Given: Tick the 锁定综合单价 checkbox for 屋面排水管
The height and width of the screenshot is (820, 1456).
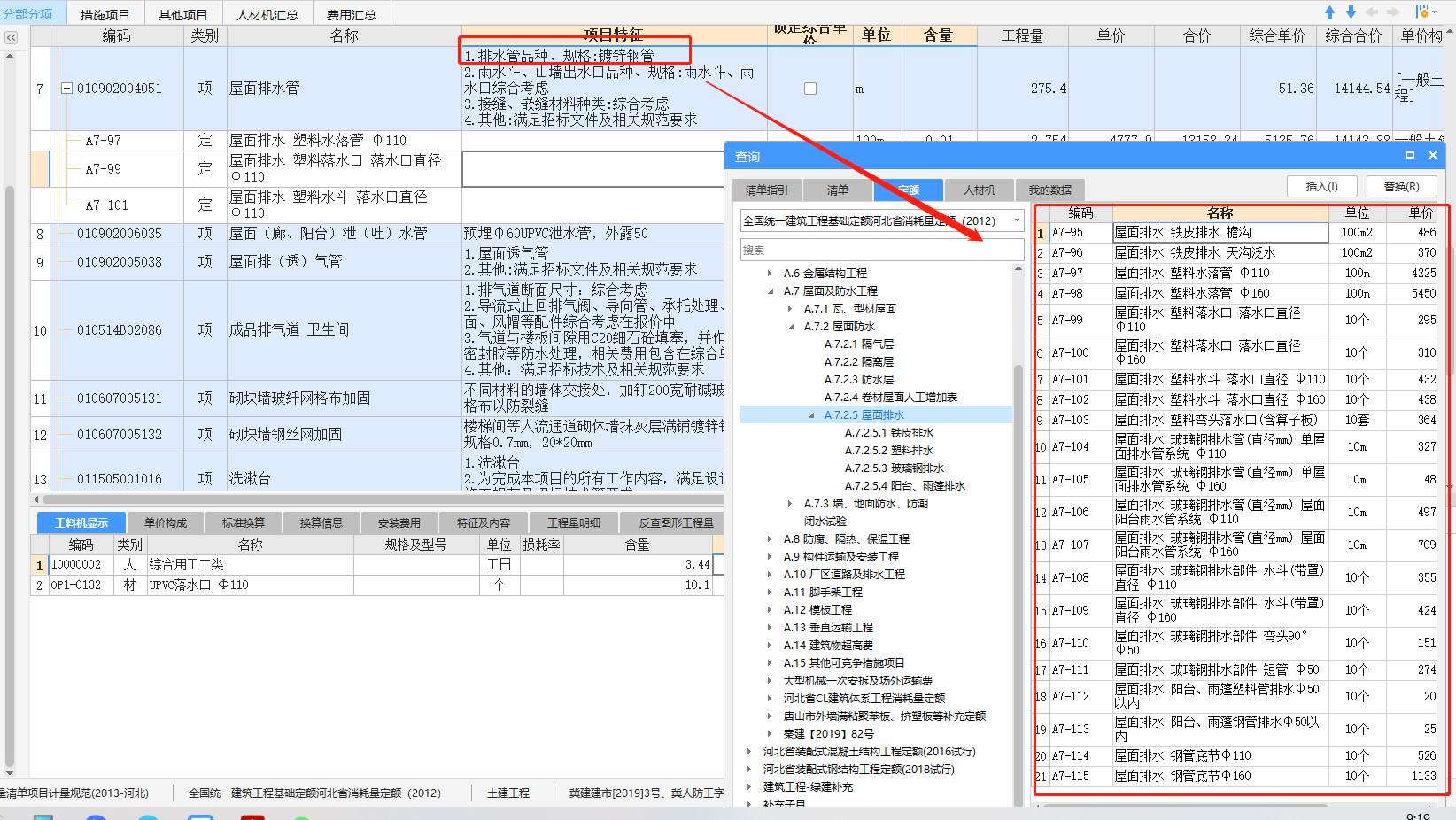Looking at the screenshot, I should tap(809, 89).
